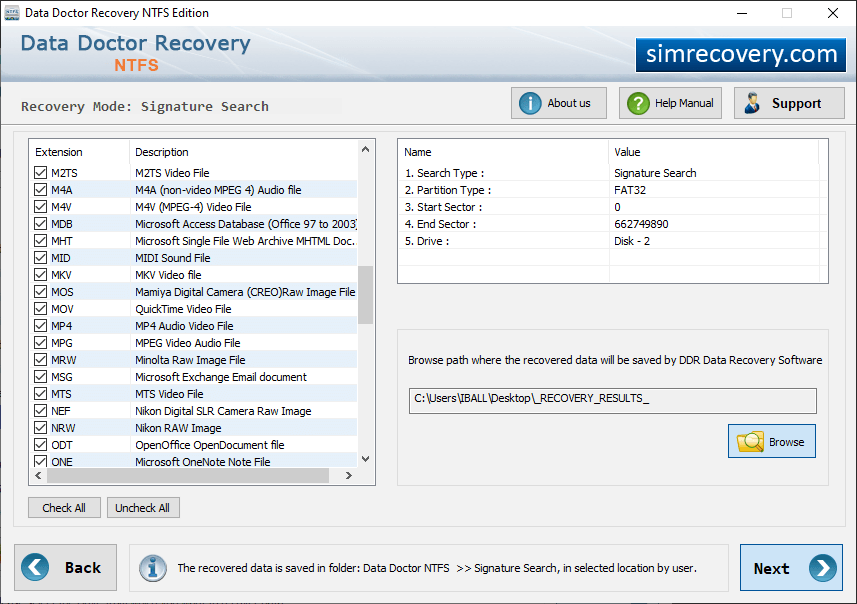This screenshot has width=857, height=604.
Task: Select the 'OpenOffice OpenDocument file' description
Action: pyautogui.click(x=210, y=445)
